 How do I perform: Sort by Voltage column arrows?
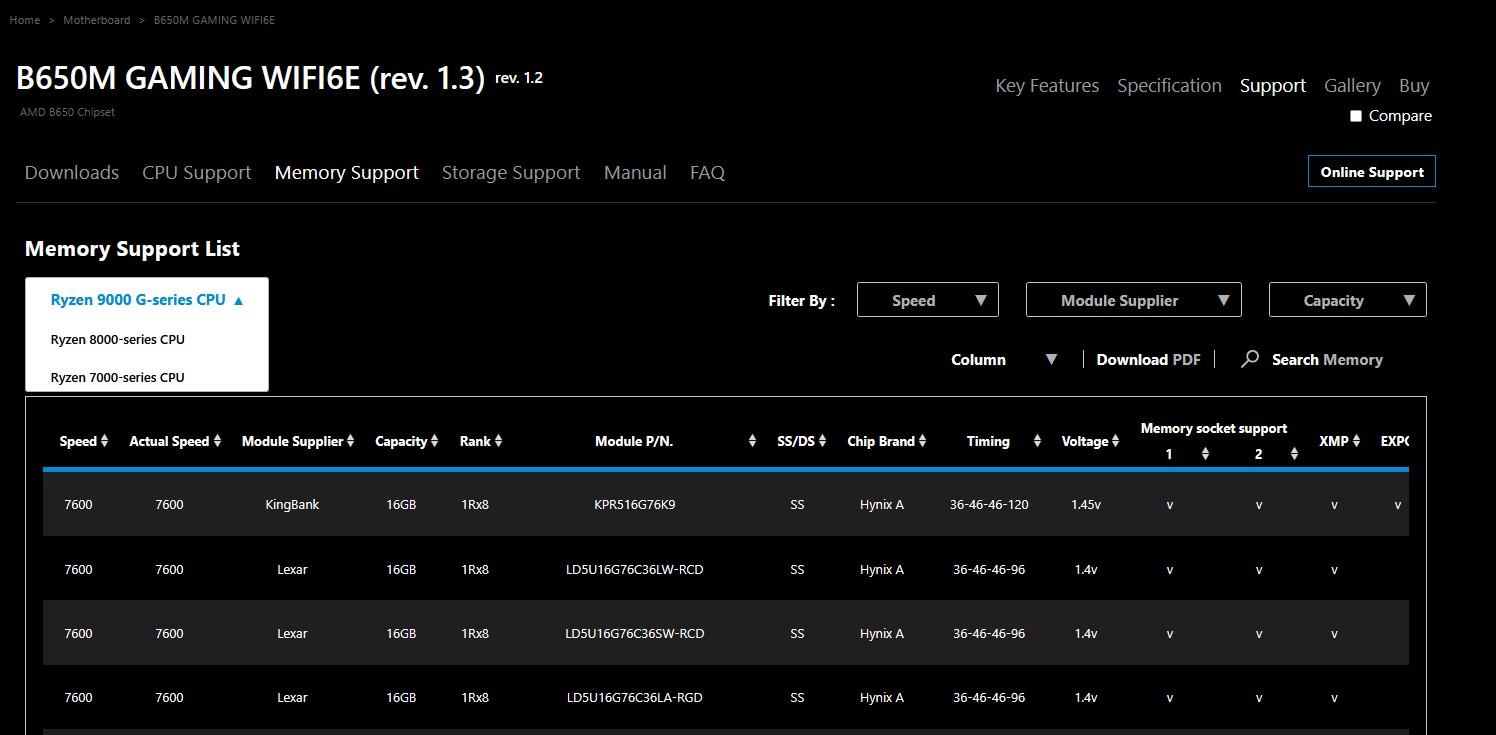click(1115, 441)
